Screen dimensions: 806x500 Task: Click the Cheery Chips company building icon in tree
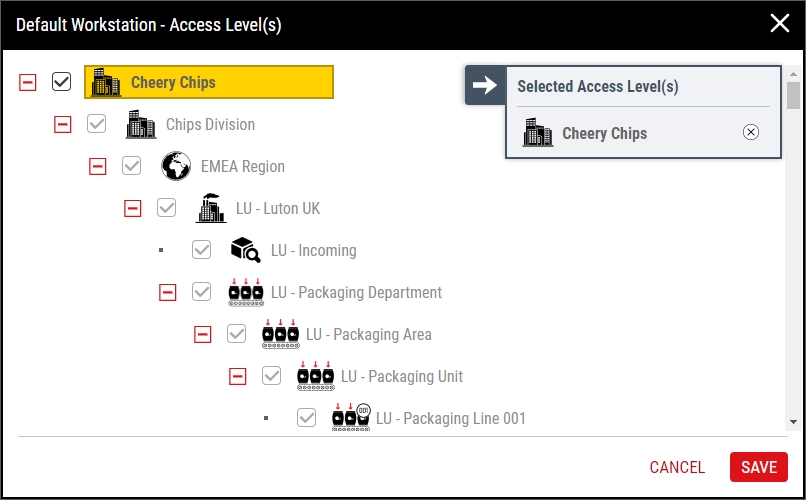click(106, 83)
